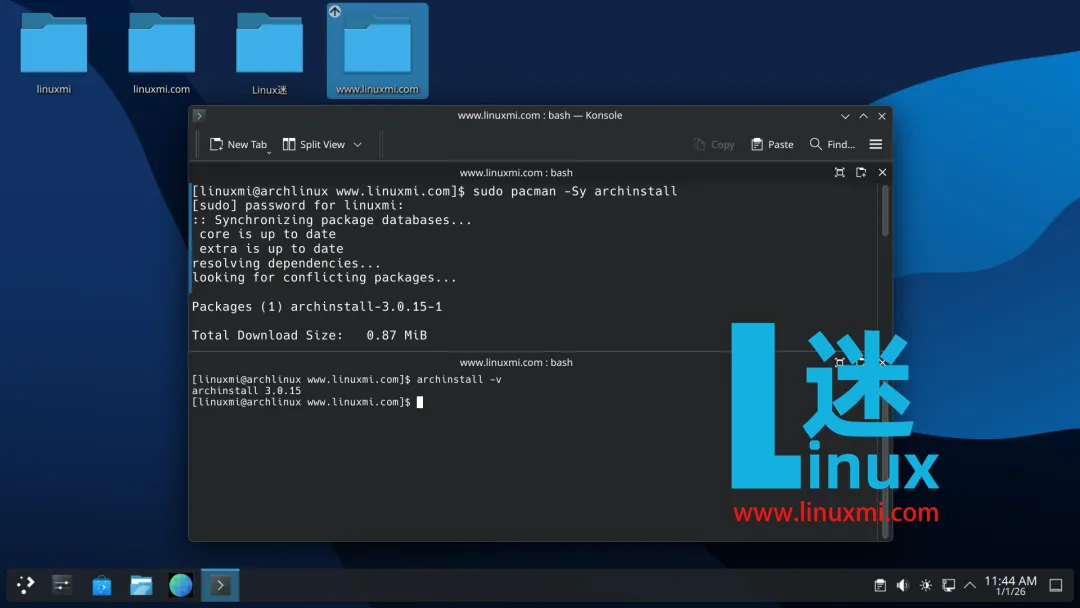Launch the web browser from taskbar

pyautogui.click(x=180, y=585)
